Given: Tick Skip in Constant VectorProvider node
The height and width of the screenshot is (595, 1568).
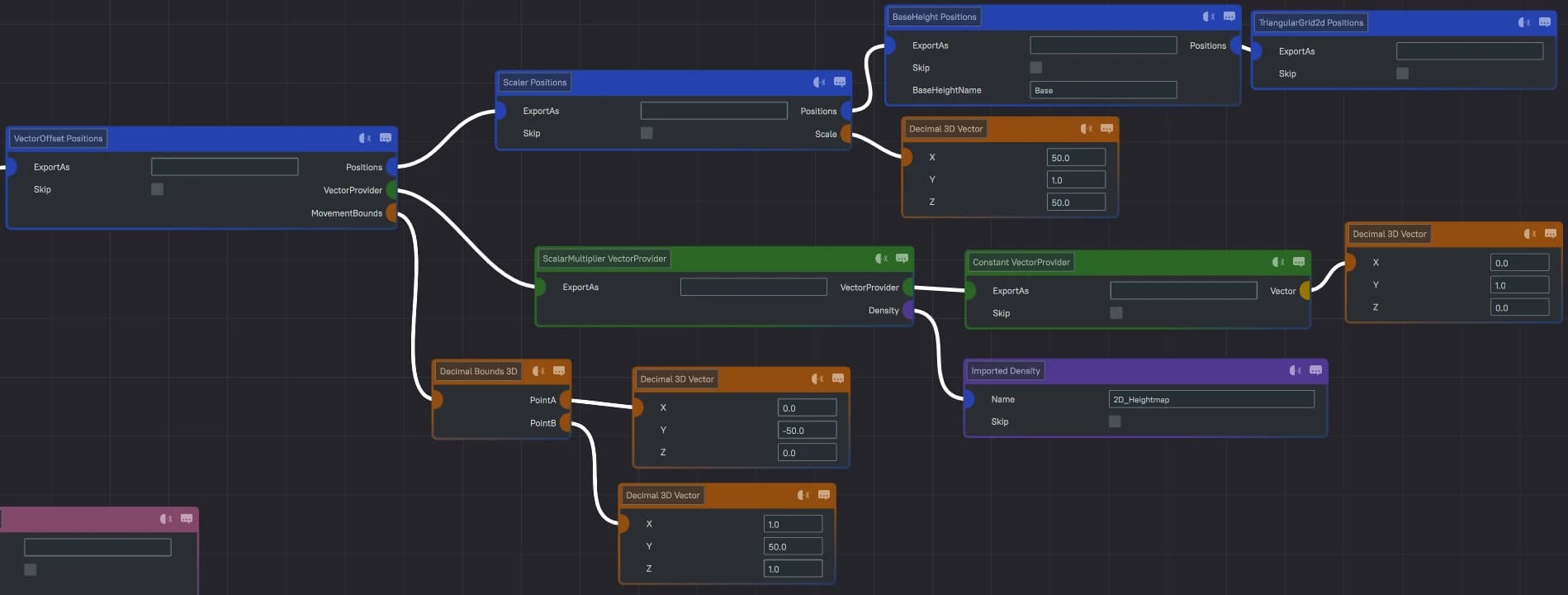Looking at the screenshot, I should coord(1116,313).
